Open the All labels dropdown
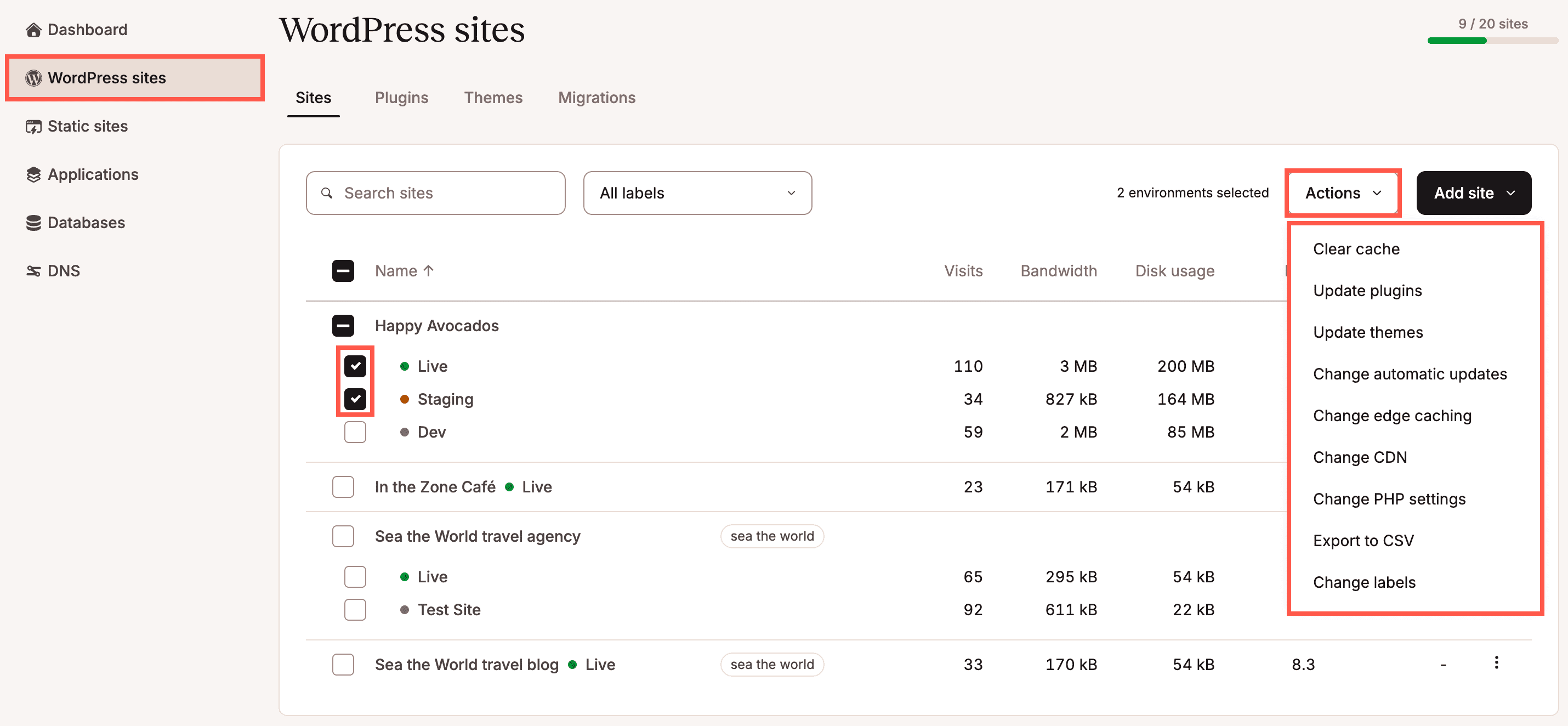Screen dimensions: 1568x726 click(x=697, y=193)
